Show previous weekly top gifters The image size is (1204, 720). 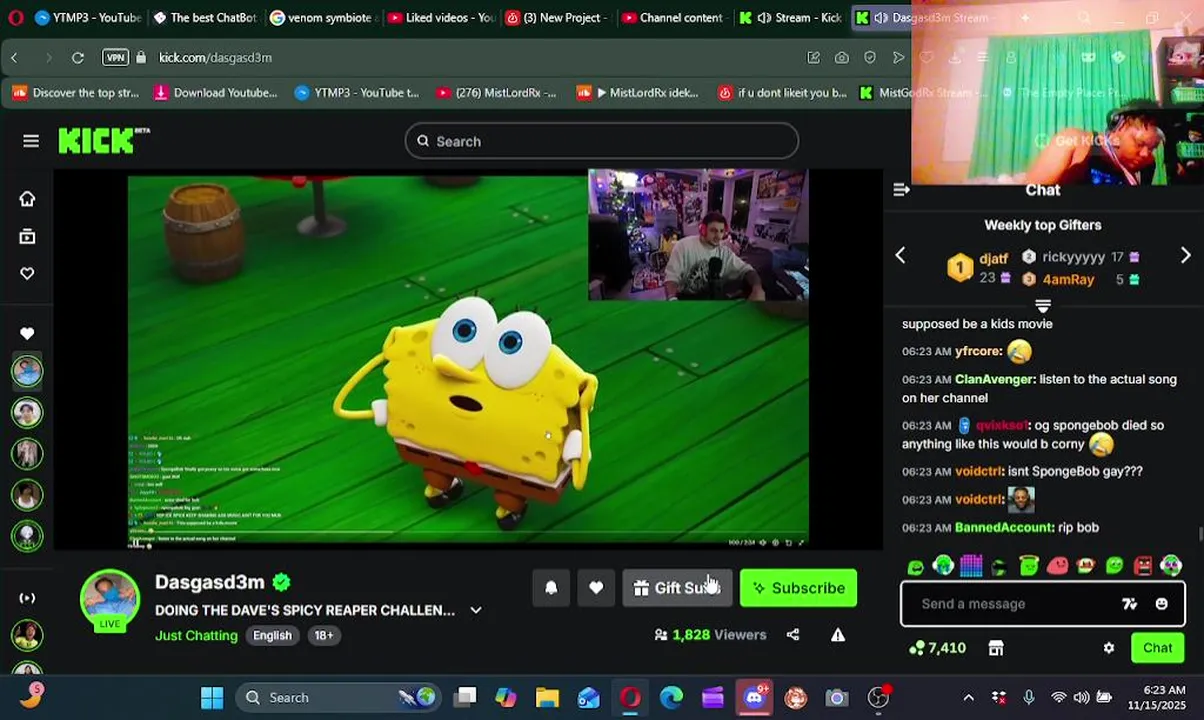tap(900, 256)
